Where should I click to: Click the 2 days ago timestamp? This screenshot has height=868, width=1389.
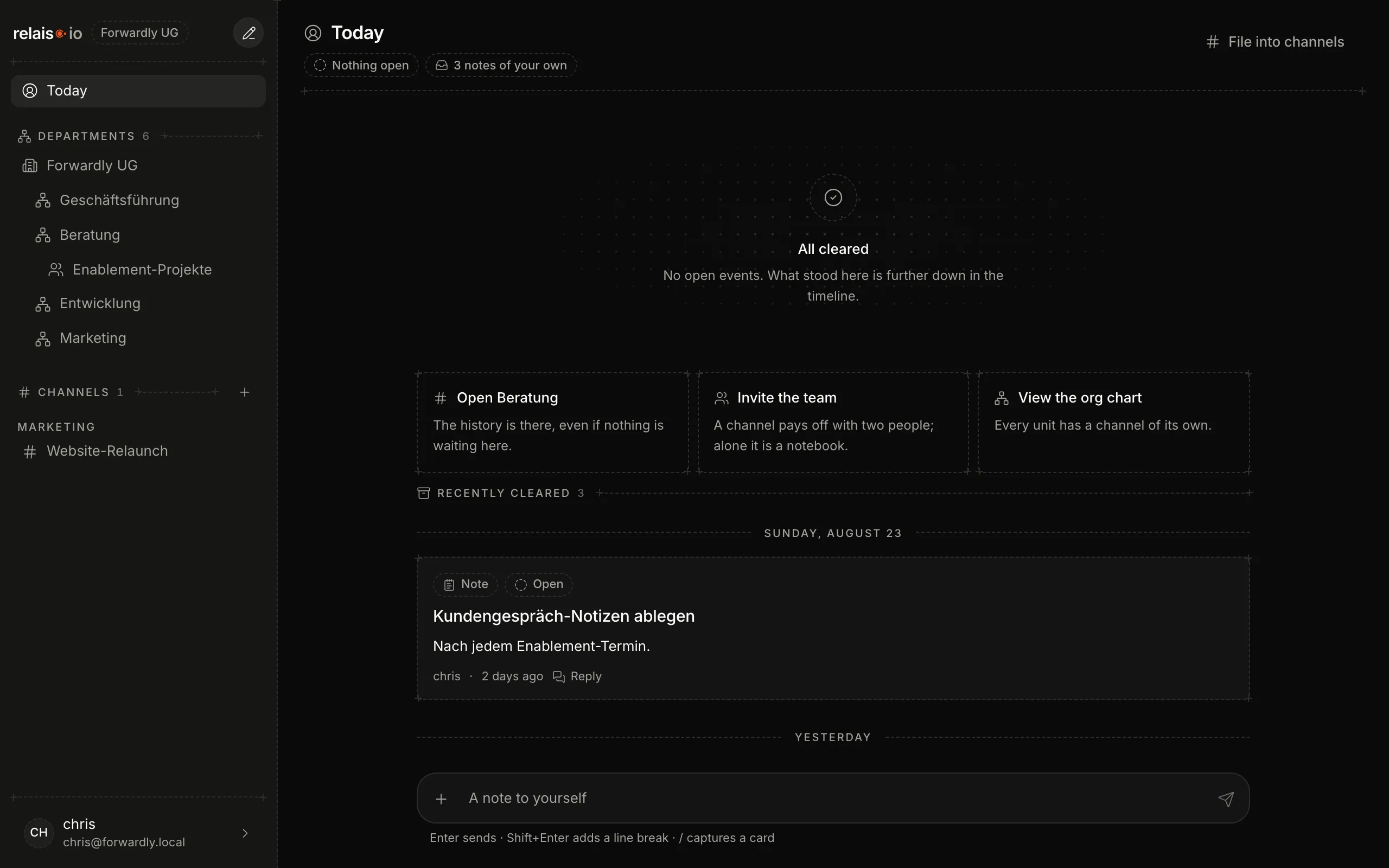click(512, 676)
